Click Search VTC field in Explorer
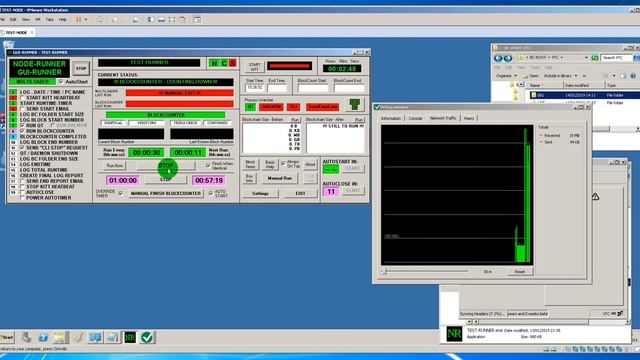Viewport: 640px width, 360px height. point(616,58)
